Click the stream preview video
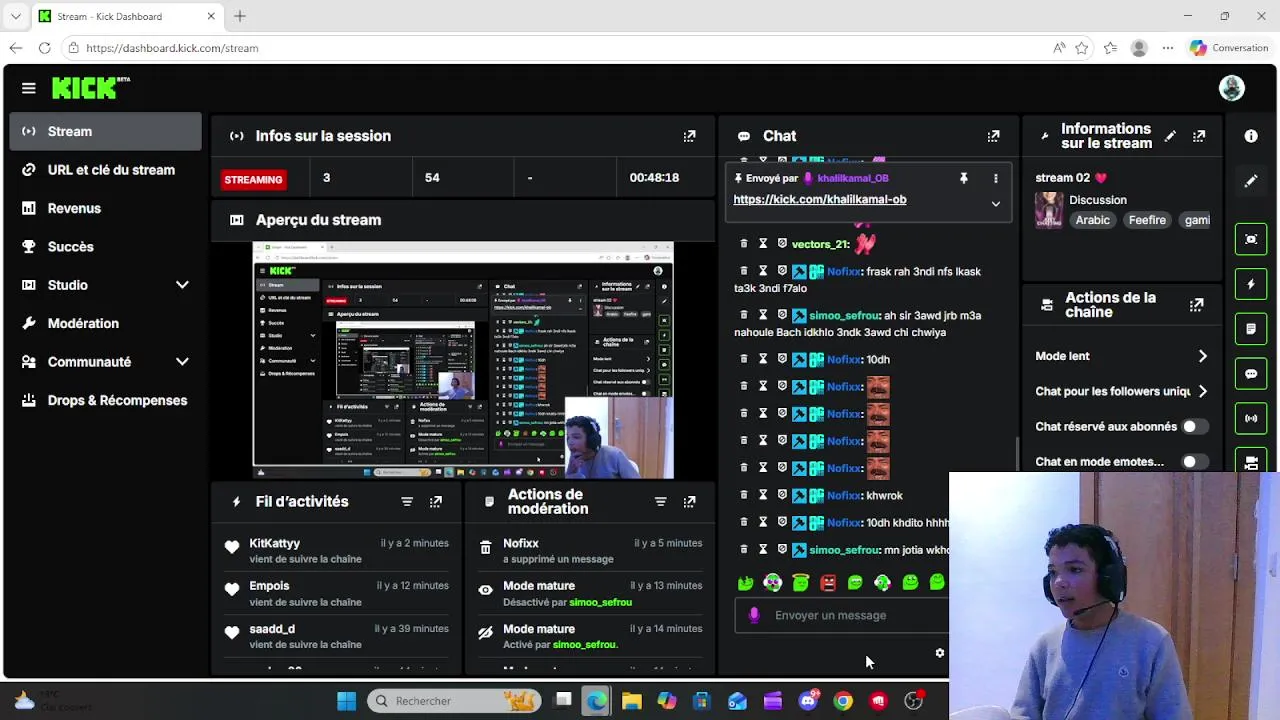Viewport: 1280px width, 720px height. pyautogui.click(x=463, y=361)
